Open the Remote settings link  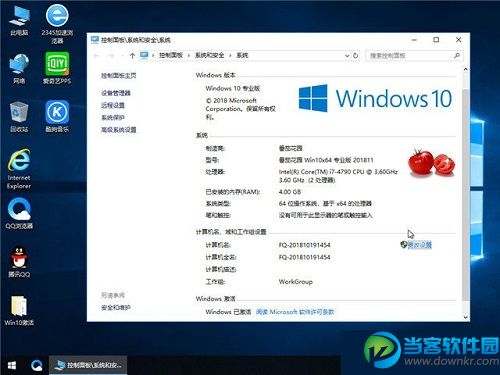coord(113,105)
